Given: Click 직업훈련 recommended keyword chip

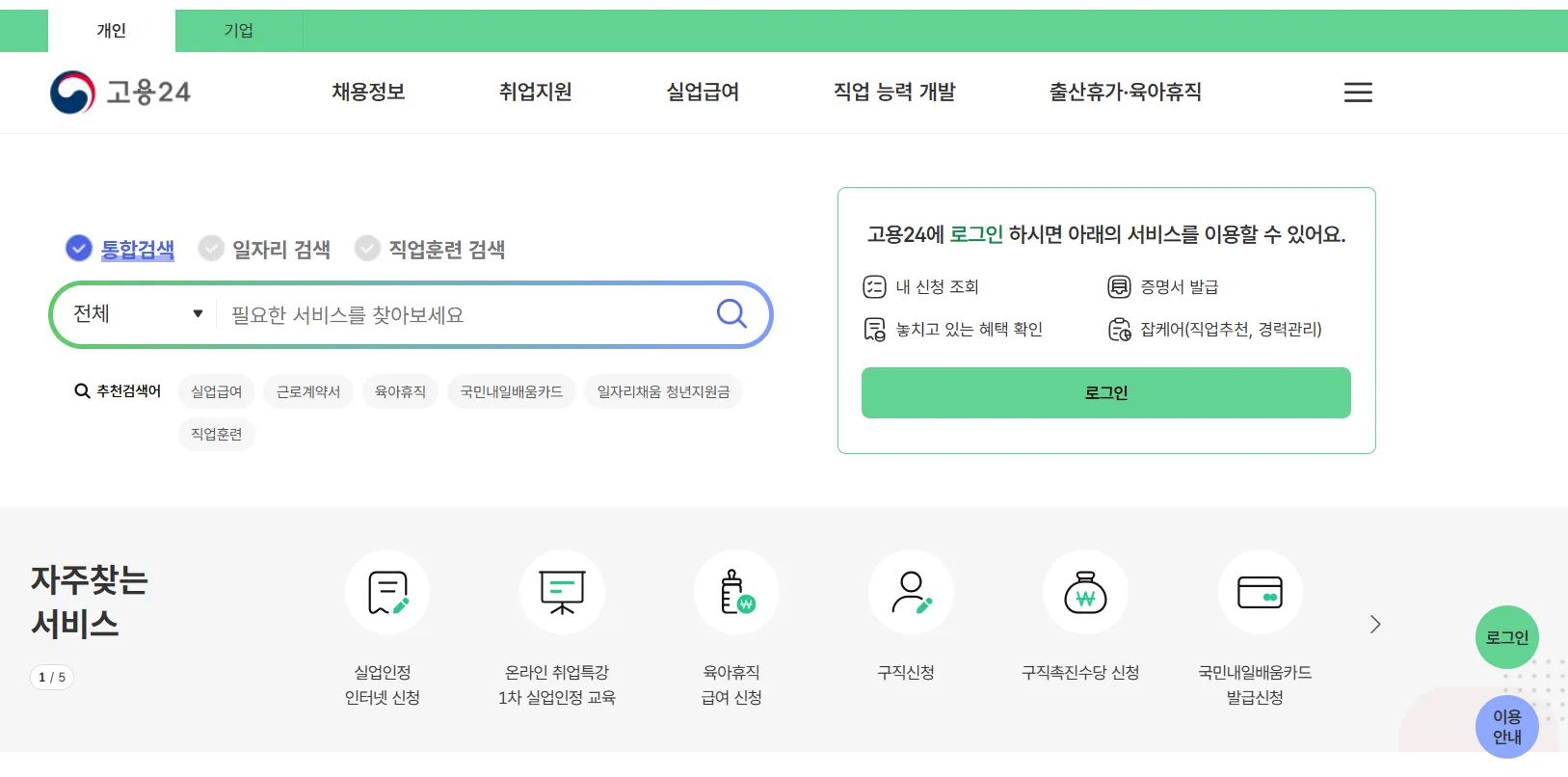Looking at the screenshot, I should pyautogui.click(x=216, y=434).
